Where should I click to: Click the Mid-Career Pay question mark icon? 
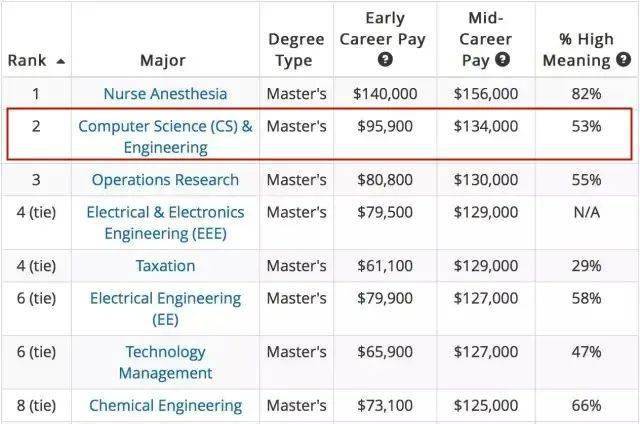click(x=502, y=60)
